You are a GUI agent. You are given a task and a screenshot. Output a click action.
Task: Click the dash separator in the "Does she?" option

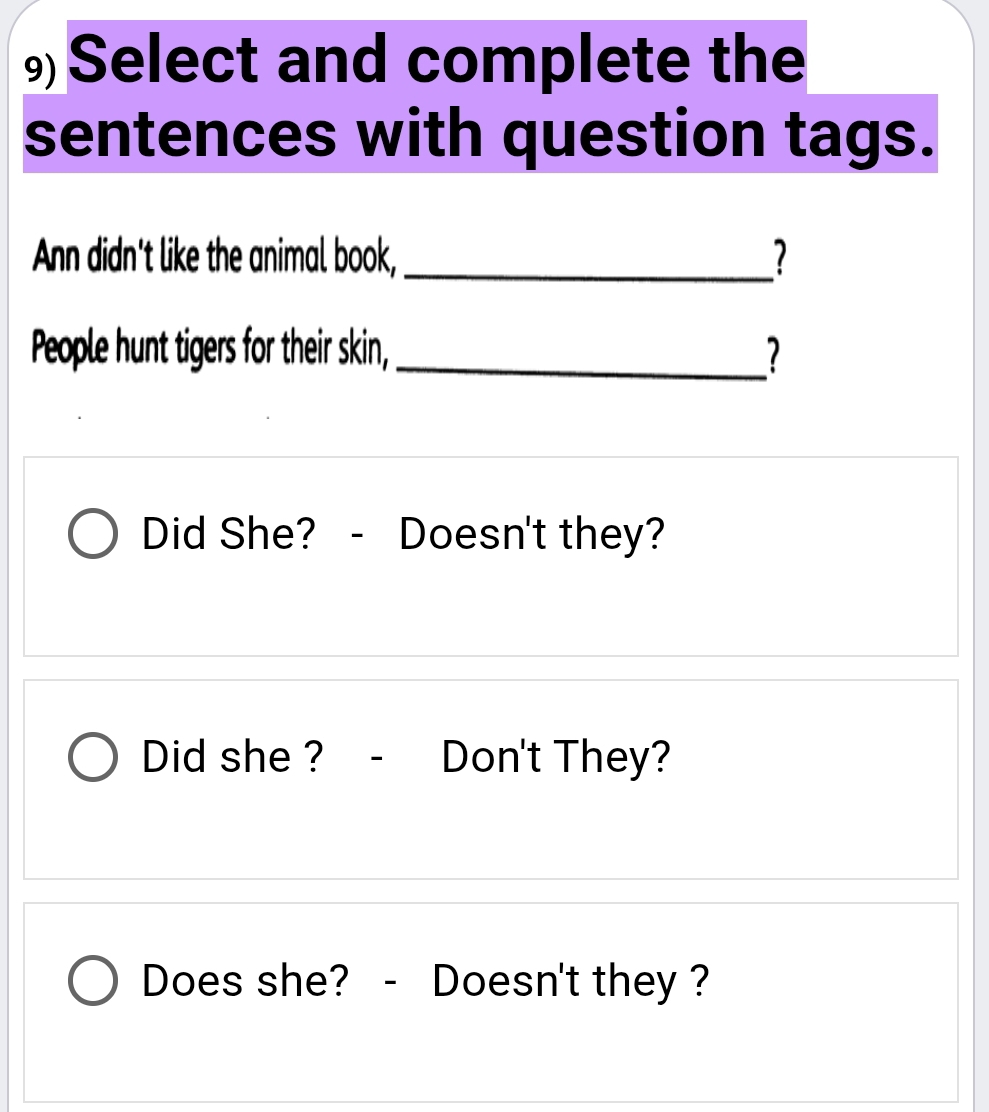point(391,981)
